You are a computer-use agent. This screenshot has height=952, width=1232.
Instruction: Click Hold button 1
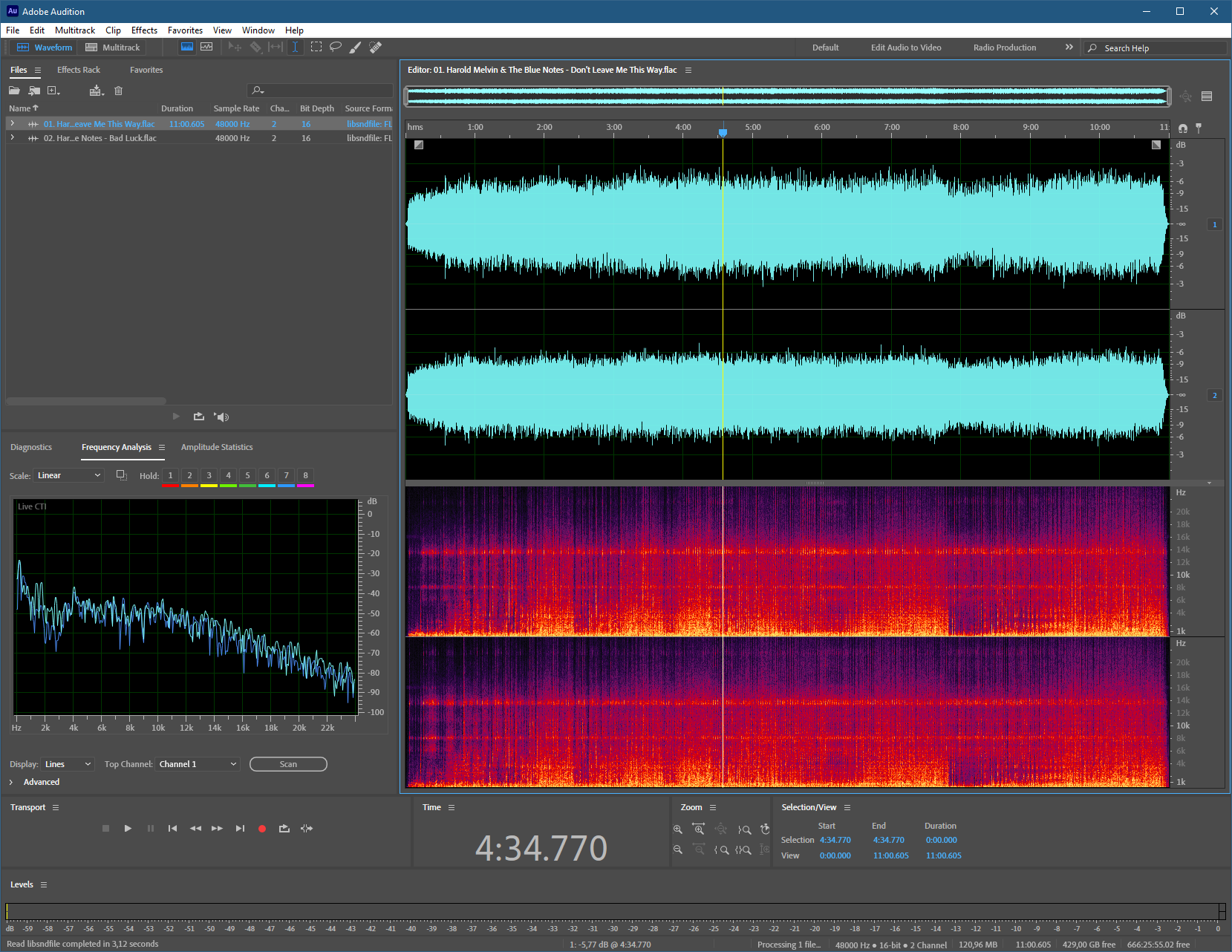[170, 475]
